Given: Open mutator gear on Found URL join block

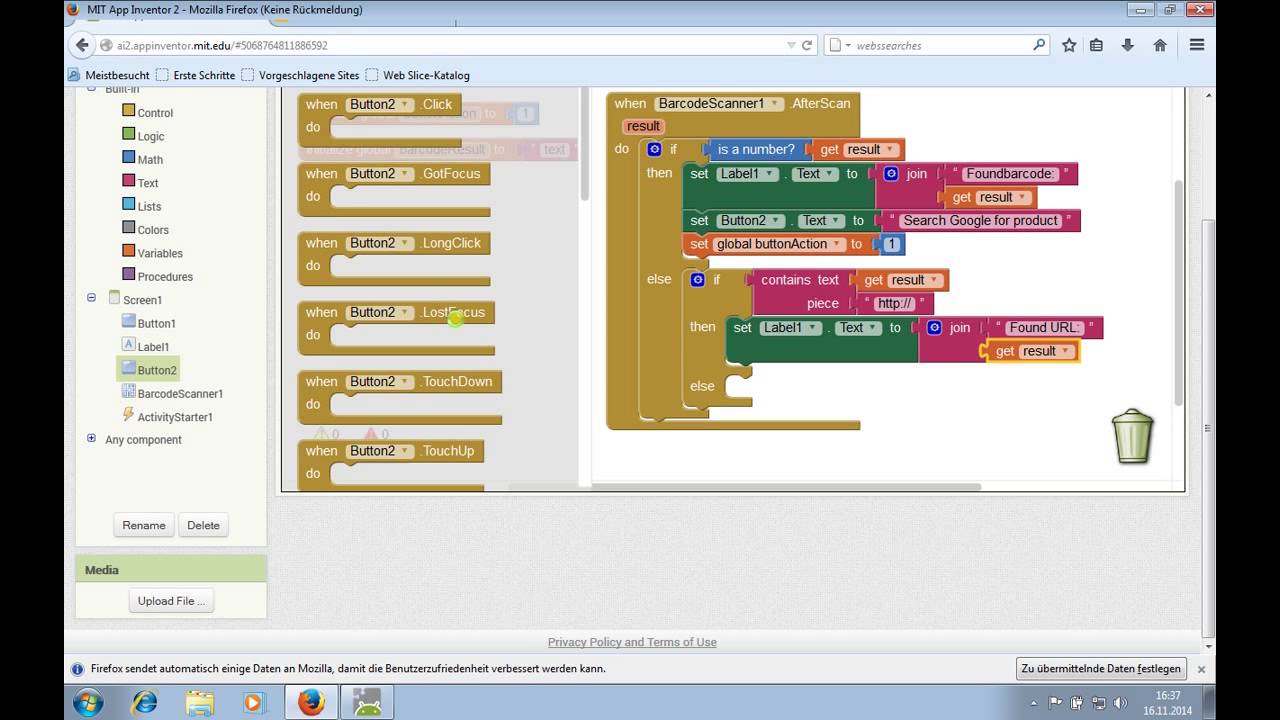Looking at the screenshot, I should pyautogui.click(x=934, y=327).
